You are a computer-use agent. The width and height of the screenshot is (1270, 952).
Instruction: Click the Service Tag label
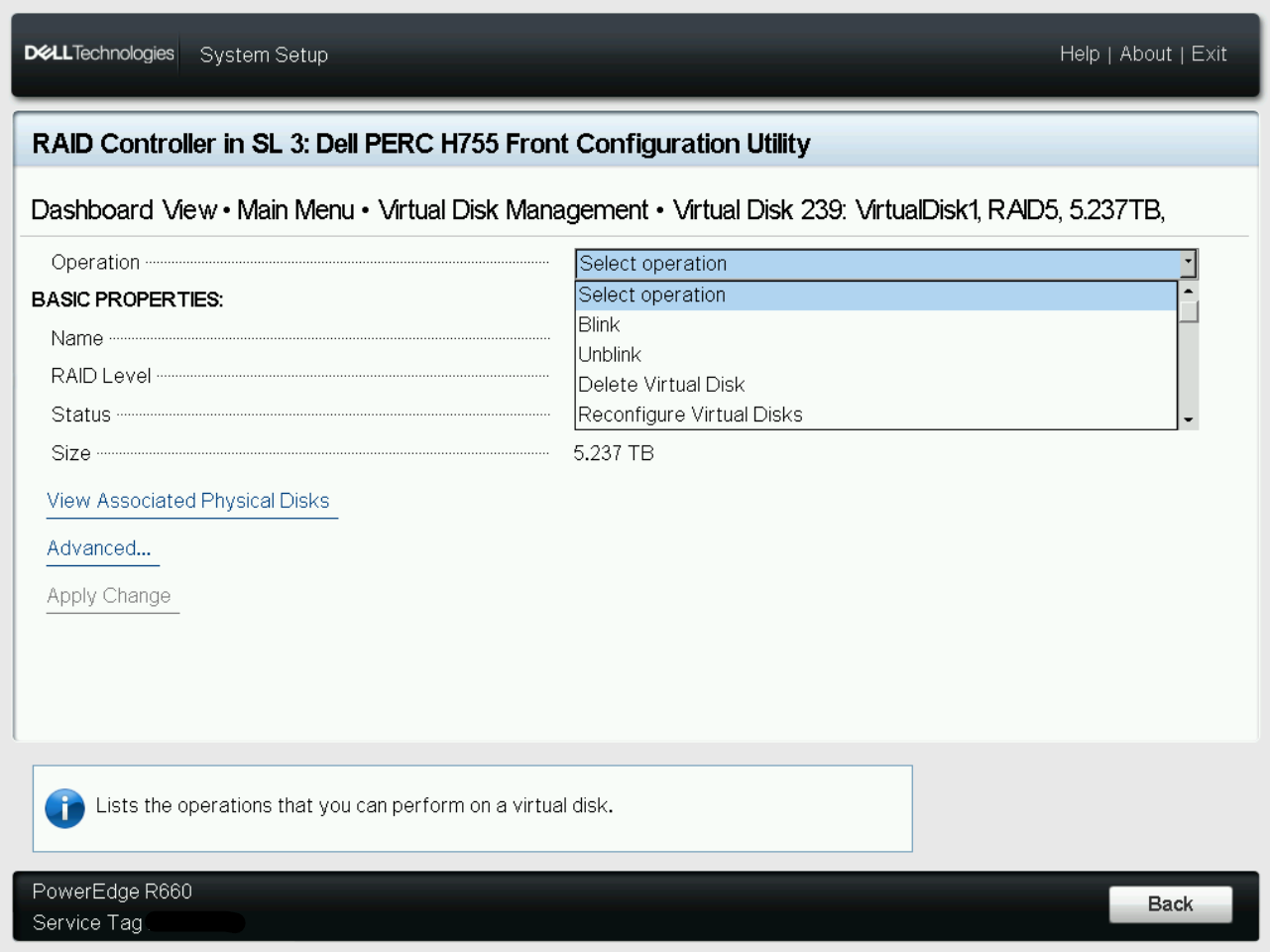click(87, 923)
